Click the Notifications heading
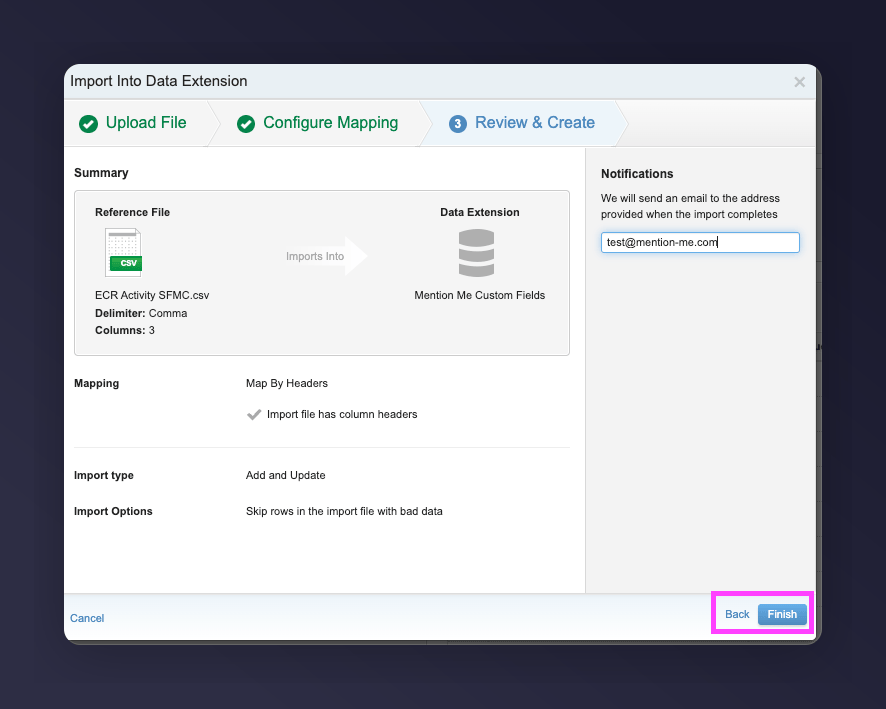The image size is (886, 709). pos(637,174)
